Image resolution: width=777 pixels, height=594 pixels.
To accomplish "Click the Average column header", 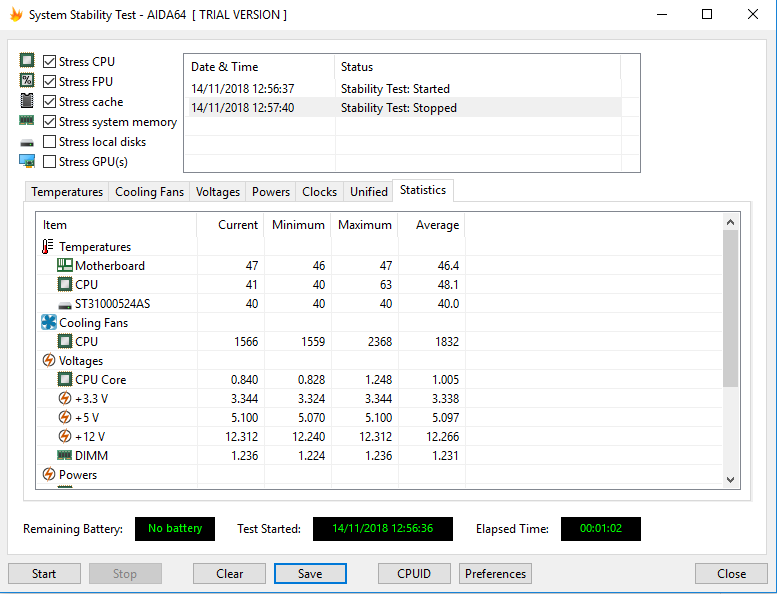I will [x=432, y=225].
